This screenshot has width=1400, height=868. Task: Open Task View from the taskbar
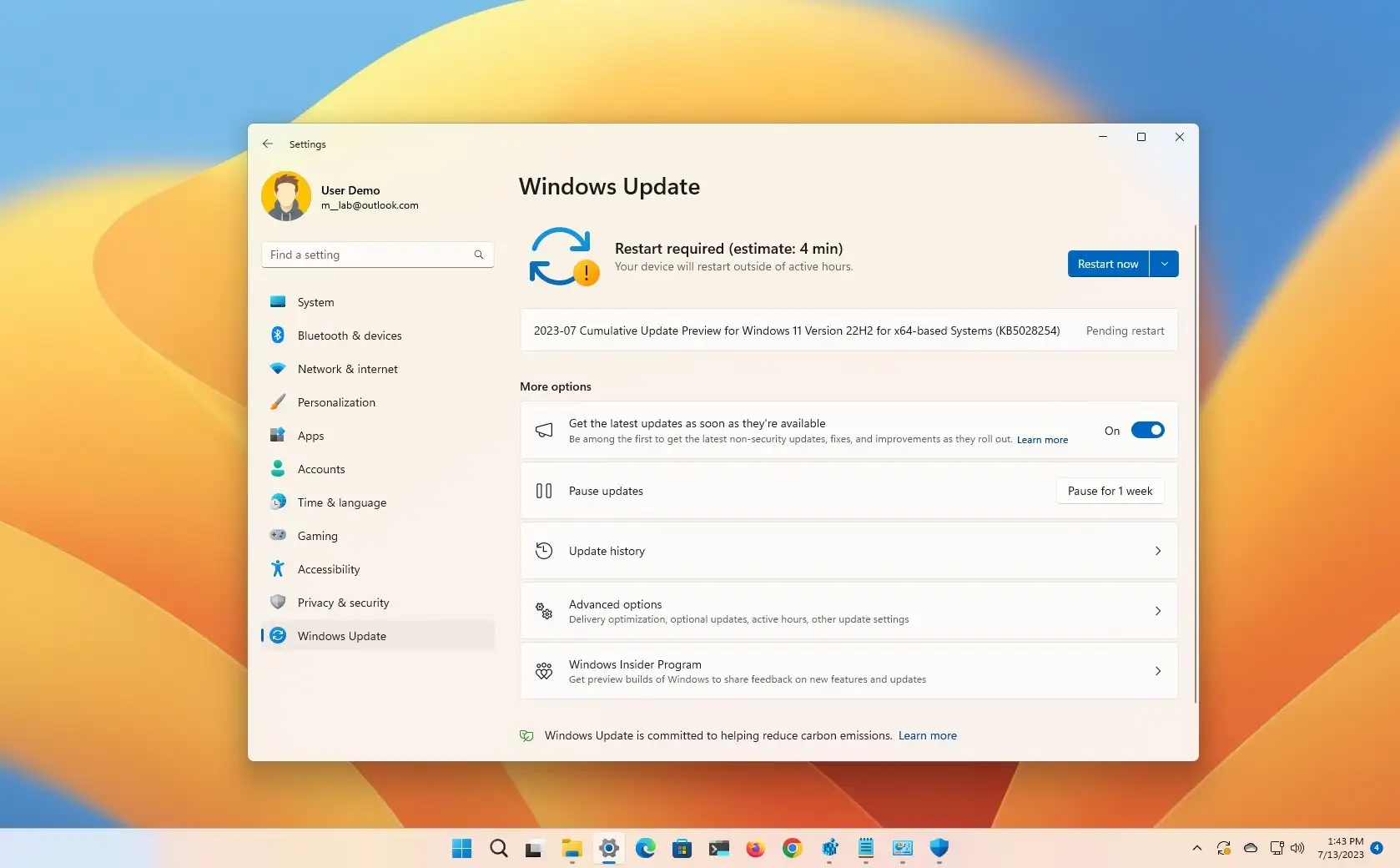(534, 849)
